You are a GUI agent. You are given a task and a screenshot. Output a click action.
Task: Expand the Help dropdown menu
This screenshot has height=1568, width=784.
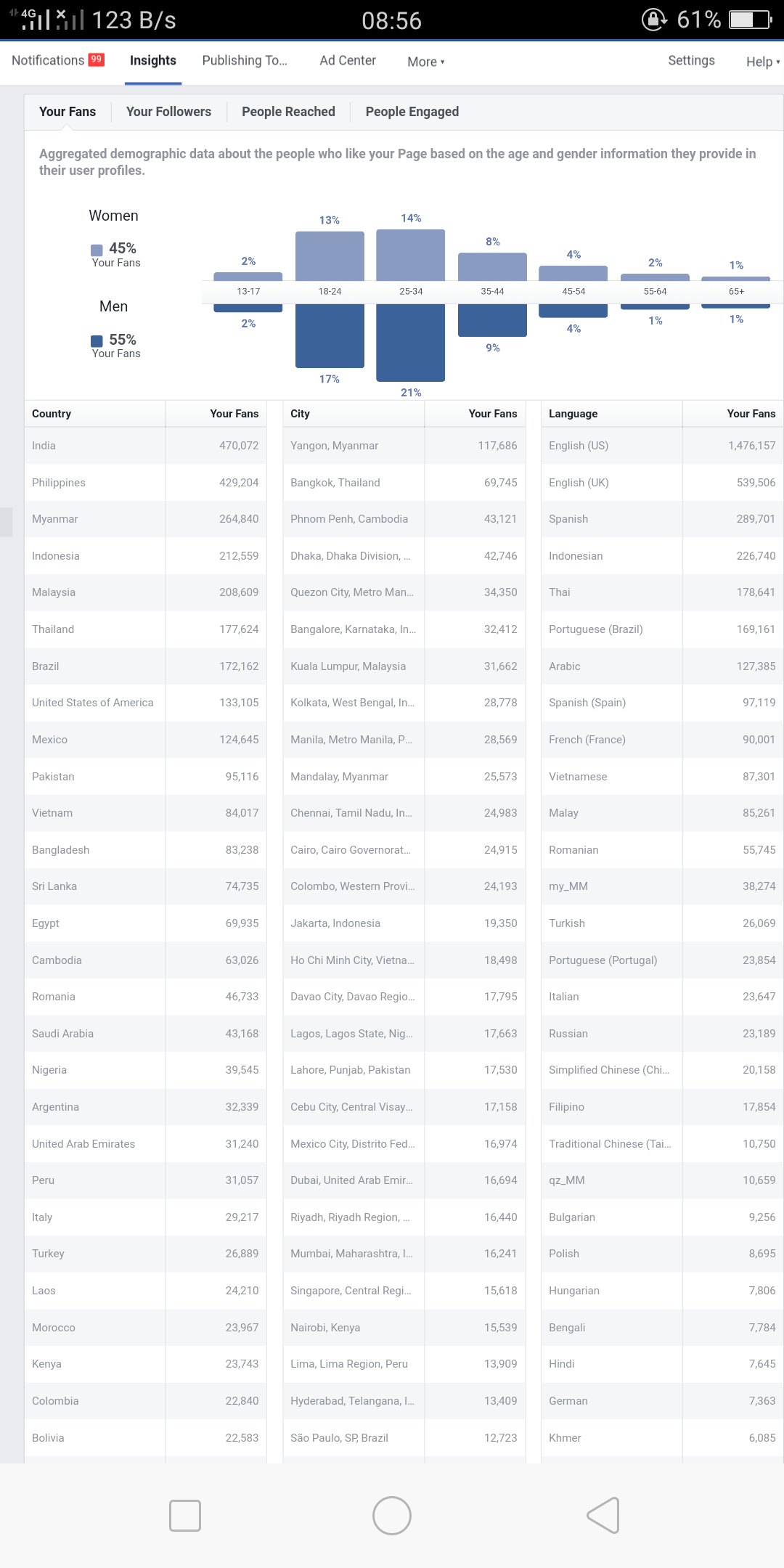click(x=763, y=62)
